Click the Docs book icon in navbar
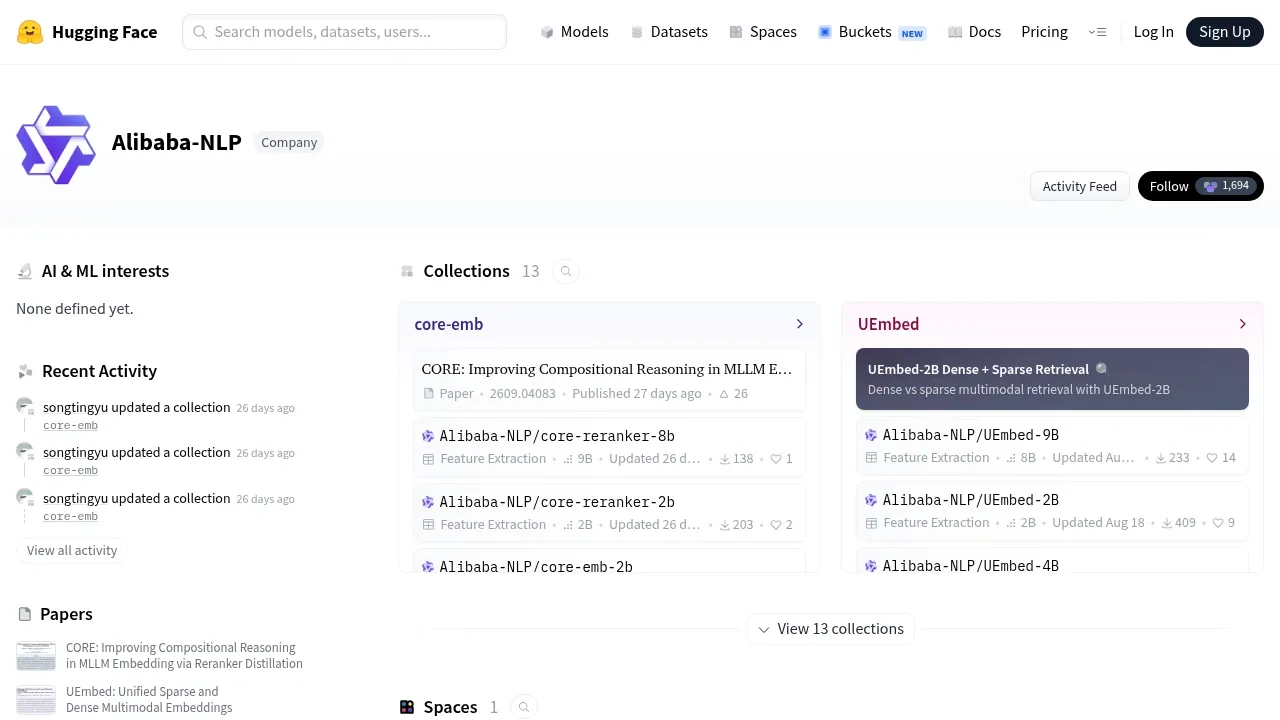The width and height of the screenshot is (1280, 720). (955, 32)
